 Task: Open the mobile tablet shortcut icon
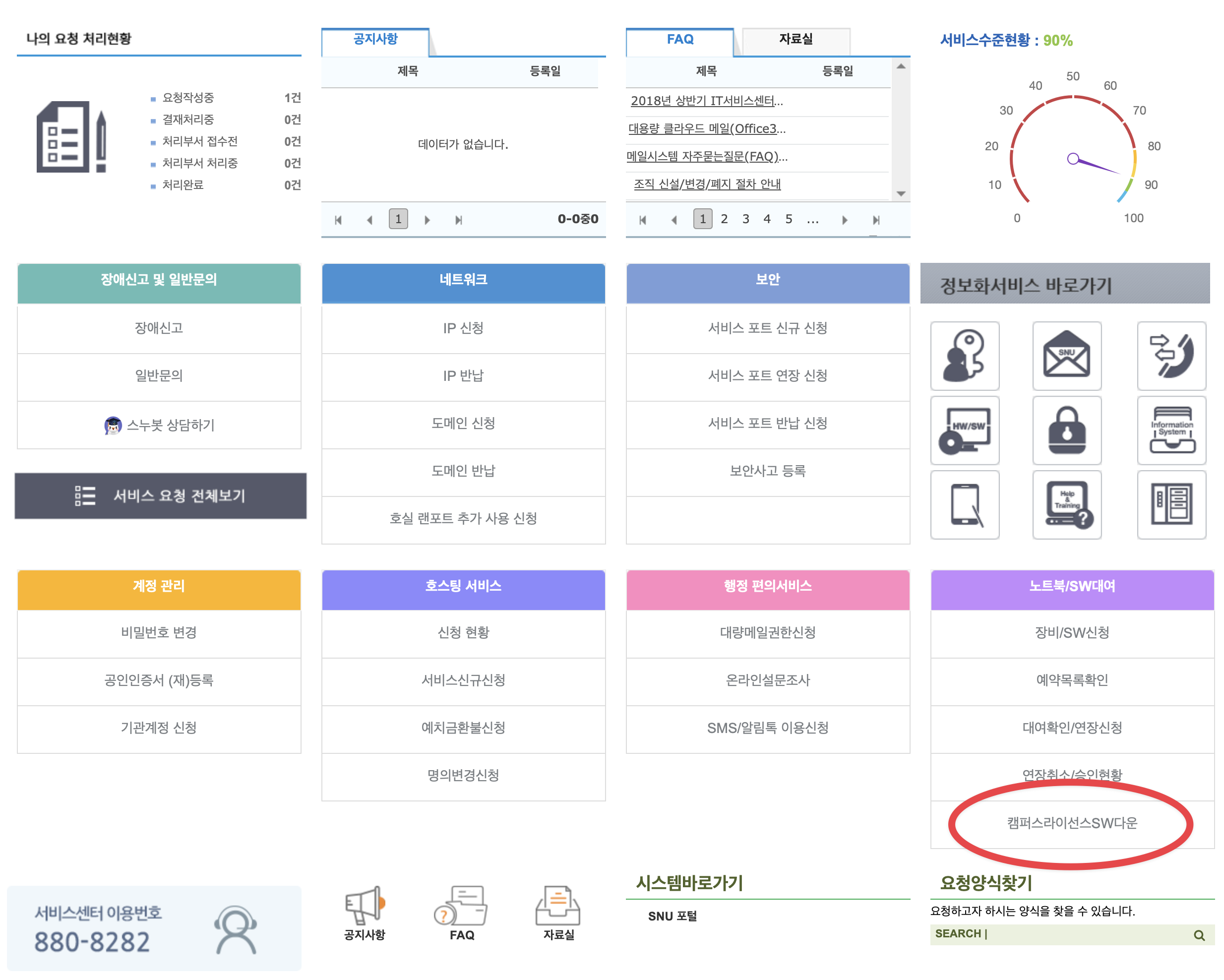click(x=965, y=505)
